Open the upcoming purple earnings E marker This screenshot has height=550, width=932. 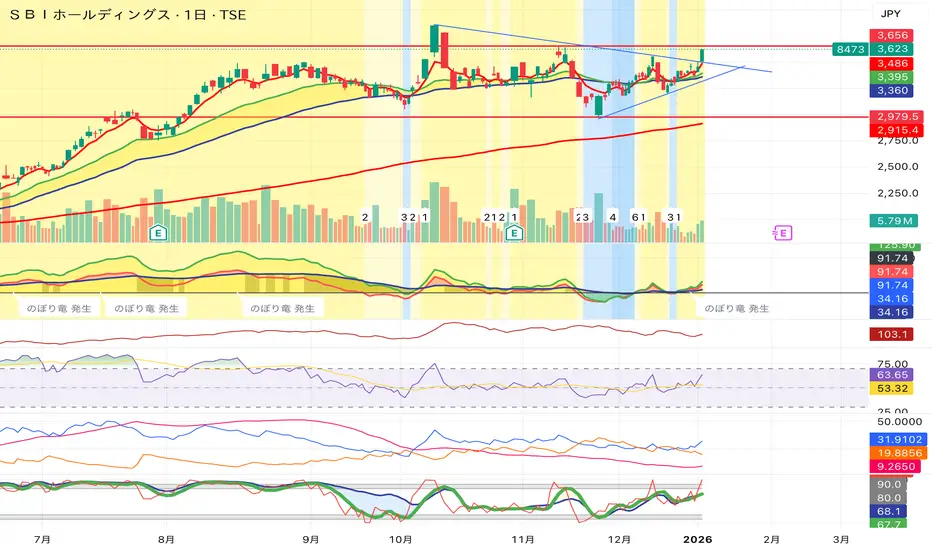783,233
